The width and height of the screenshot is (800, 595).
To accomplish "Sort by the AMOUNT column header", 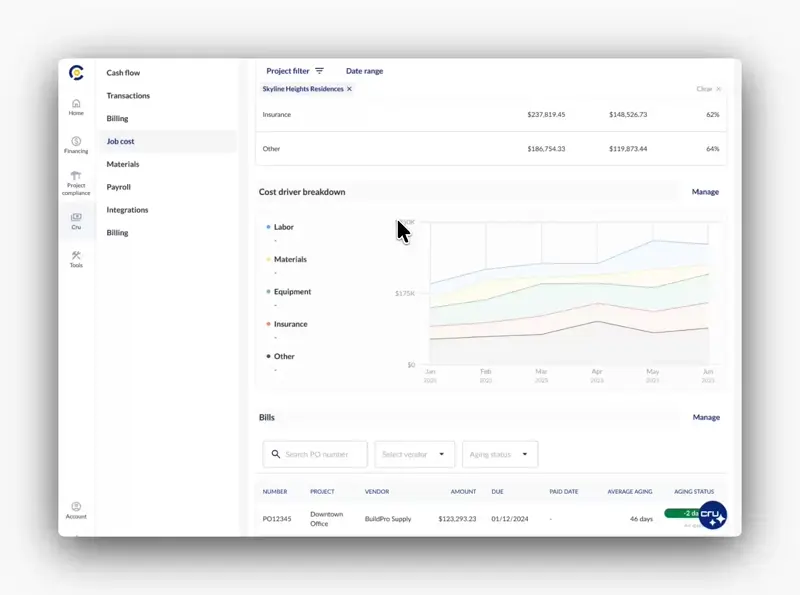I will (x=463, y=491).
